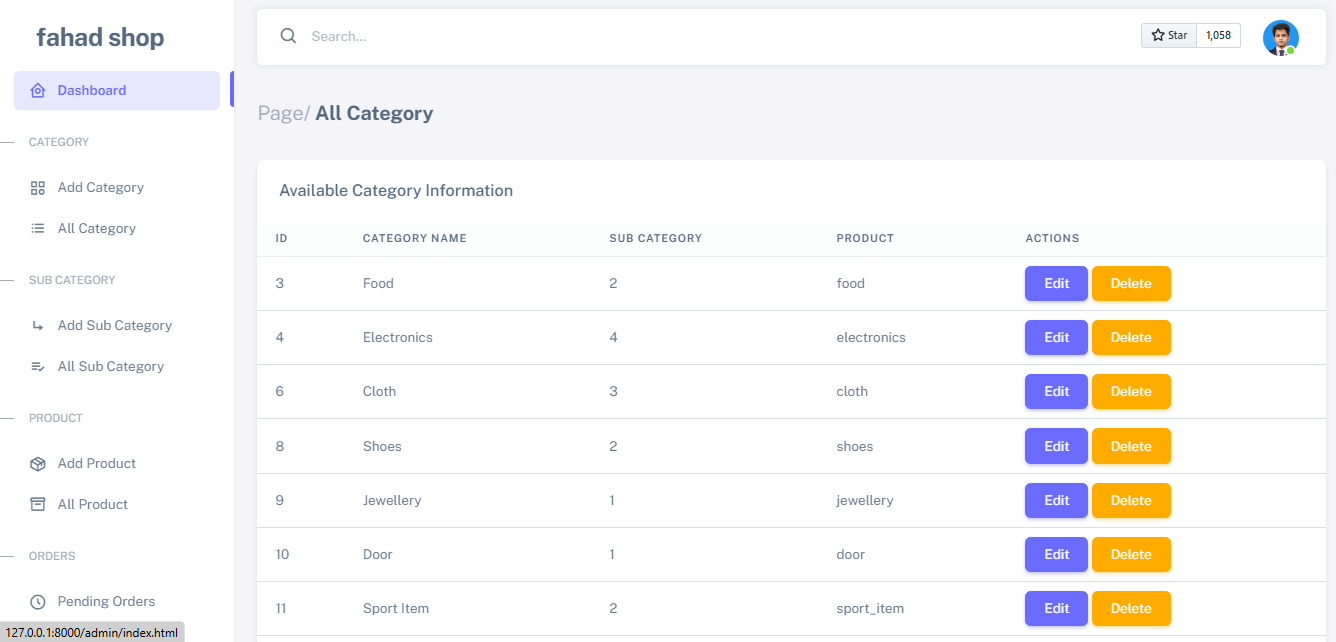Click the SUB CATEGORY column header
The image size is (1336, 642).
tap(655, 238)
